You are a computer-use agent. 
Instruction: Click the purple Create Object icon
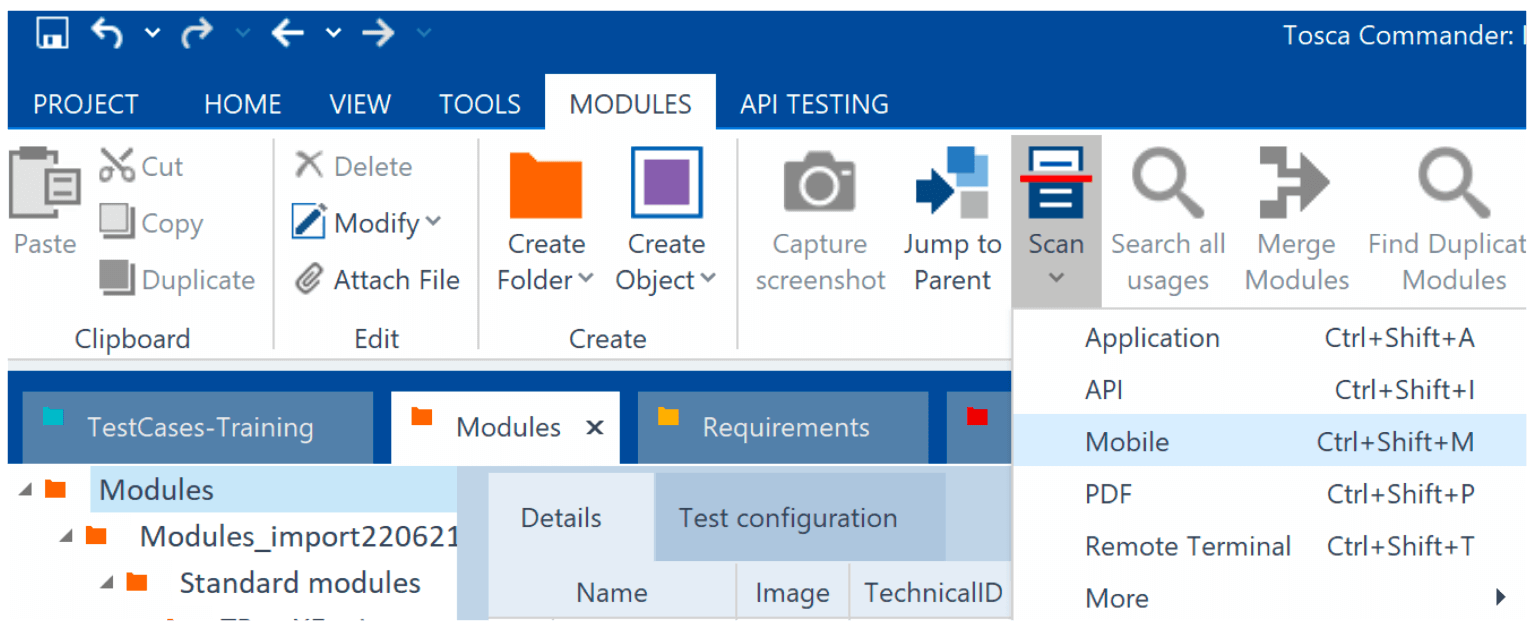pyautogui.click(x=666, y=182)
